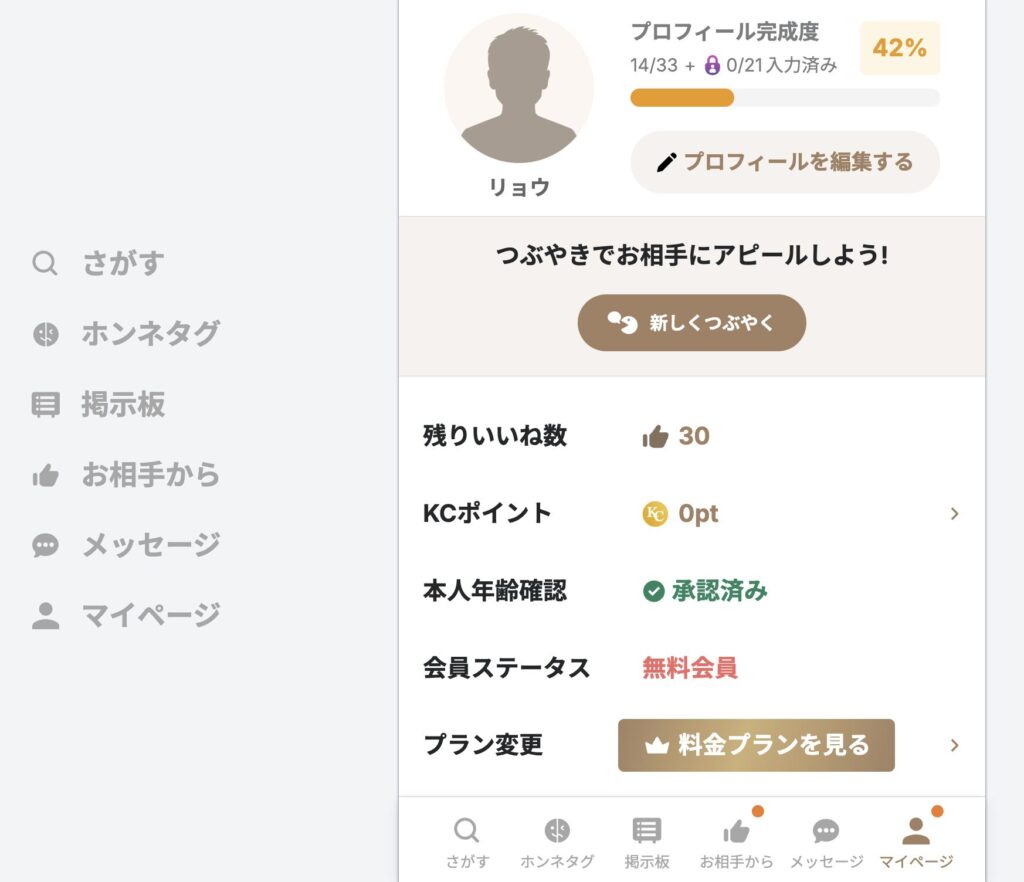Switch to the メッセージ tab in bottom navigation

(825, 840)
